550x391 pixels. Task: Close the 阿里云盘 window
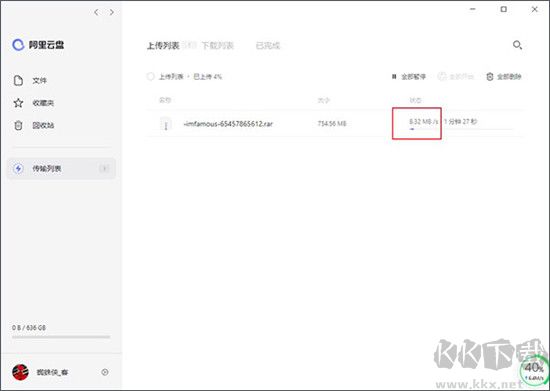(x=535, y=9)
